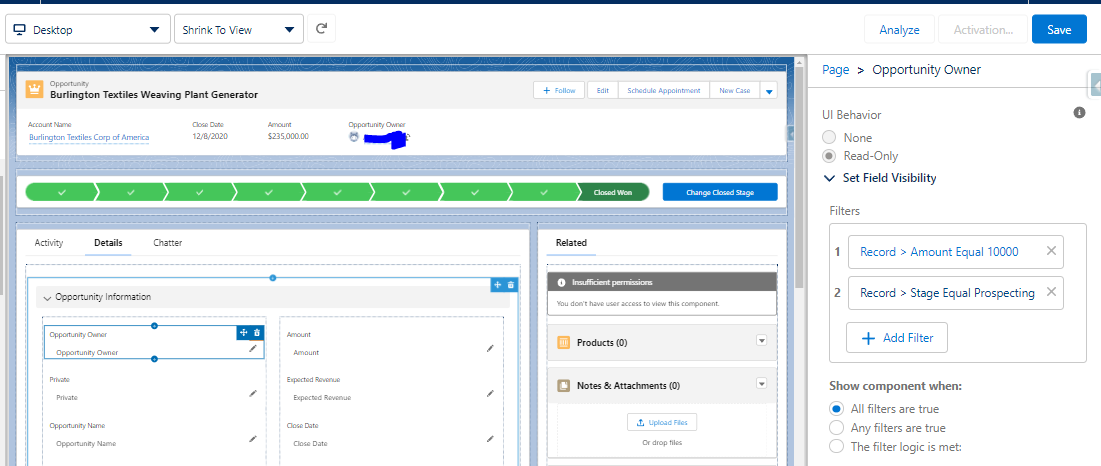This screenshot has height=466, width=1101.
Task: Remove the Amount Equal 10000 filter
Action: 1051,251
